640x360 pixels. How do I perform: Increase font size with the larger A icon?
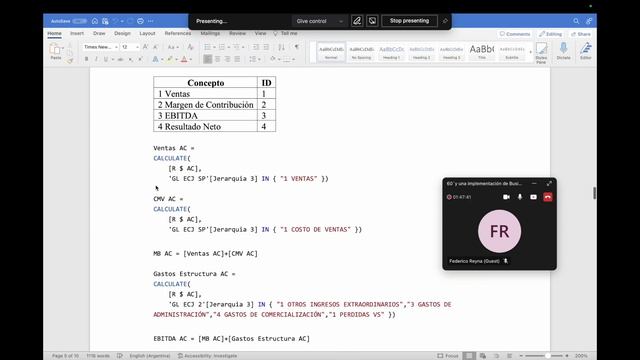(x=145, y=47)
